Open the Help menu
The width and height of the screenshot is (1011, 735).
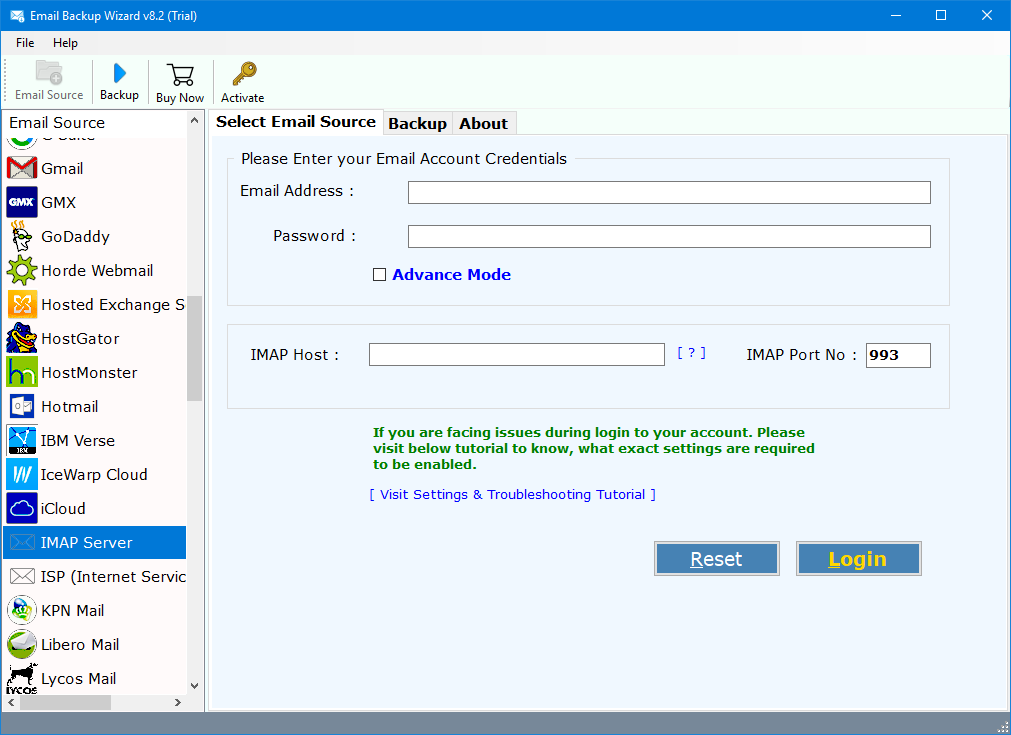65,43
